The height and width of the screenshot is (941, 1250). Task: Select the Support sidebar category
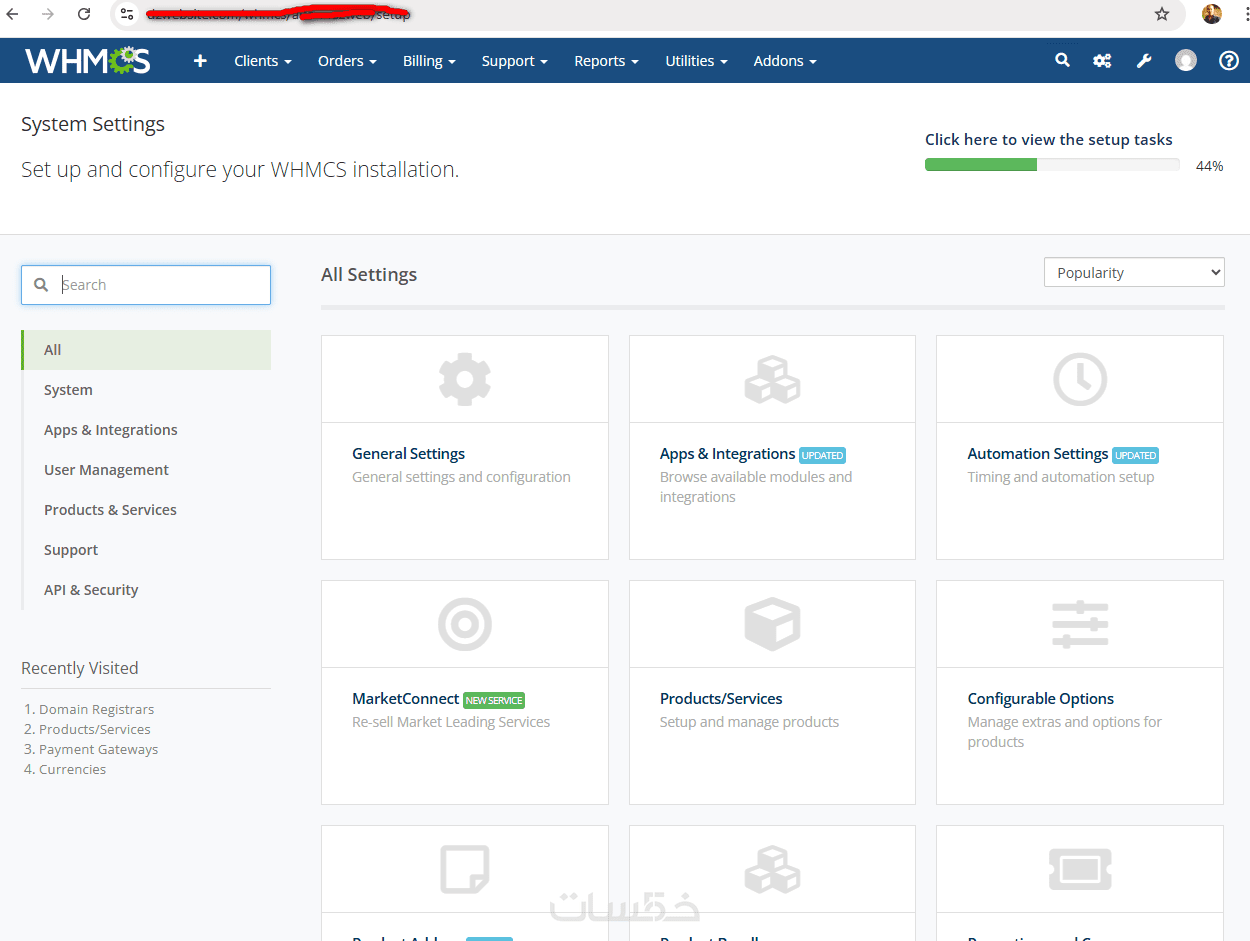[x=146, y=550]
